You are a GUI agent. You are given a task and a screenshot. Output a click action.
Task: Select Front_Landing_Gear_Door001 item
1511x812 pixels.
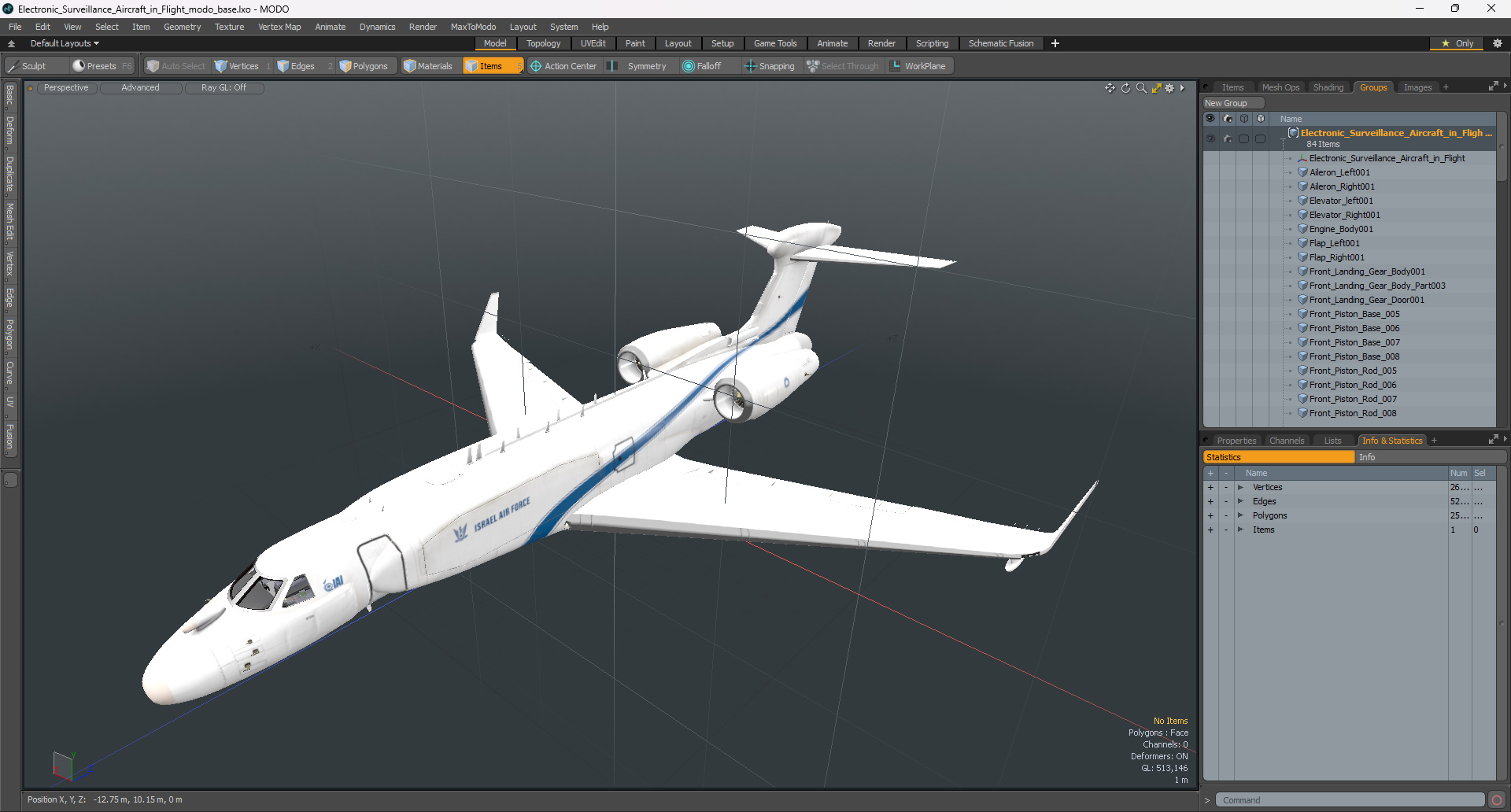1367,300
